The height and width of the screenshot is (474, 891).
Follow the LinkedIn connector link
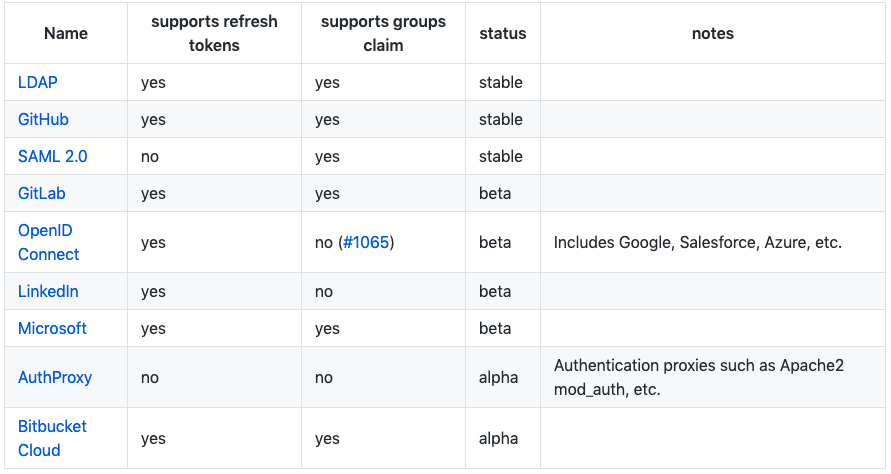48,291
